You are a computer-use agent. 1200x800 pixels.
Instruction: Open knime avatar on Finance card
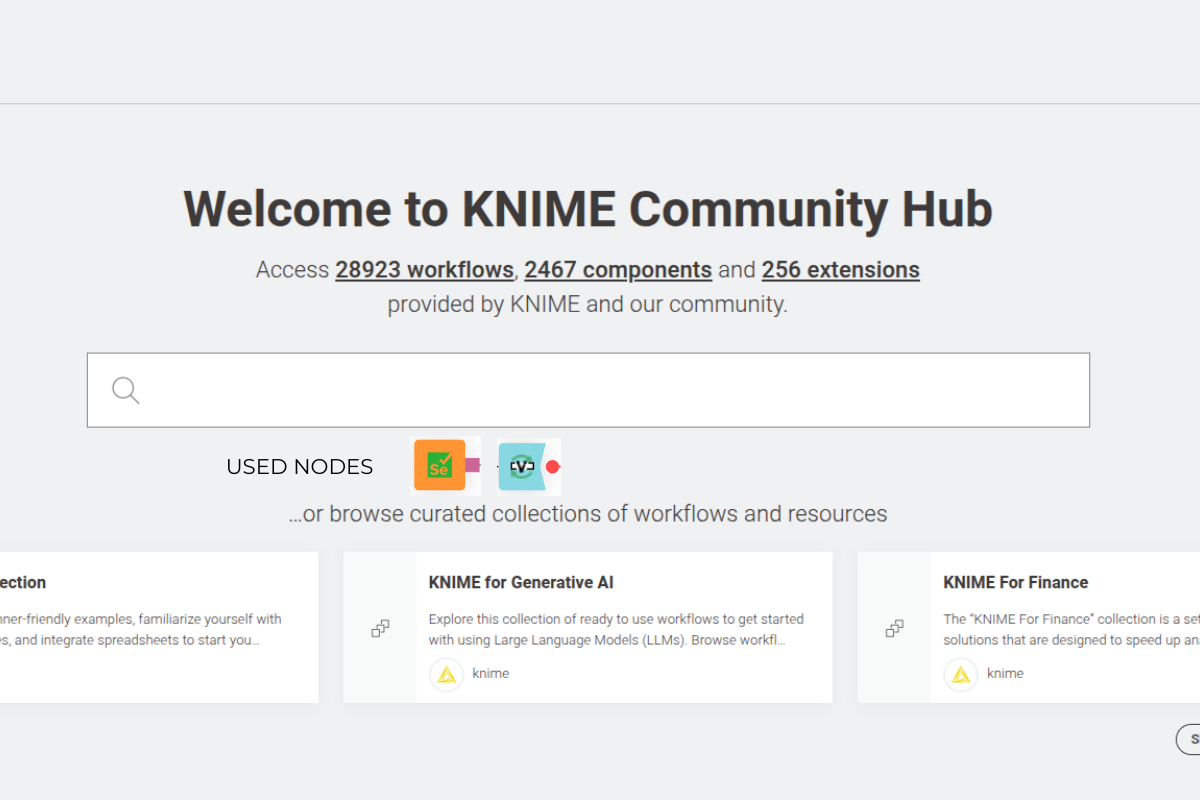[961, 674]
